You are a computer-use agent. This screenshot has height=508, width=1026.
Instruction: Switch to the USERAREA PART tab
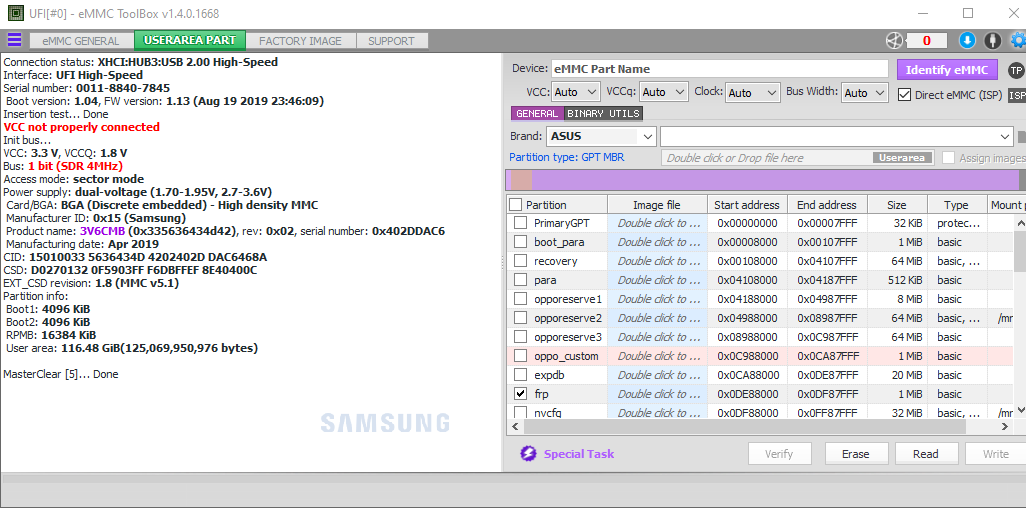click(x=190, y=41)
